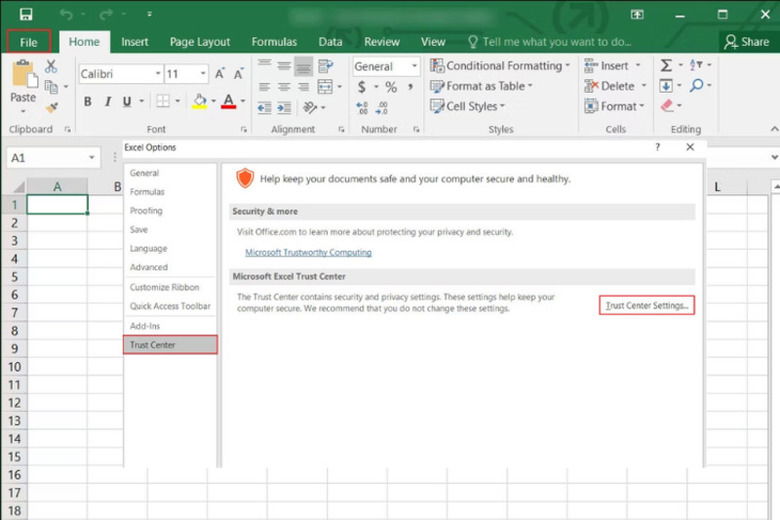This screenshot has width=780, height=520.
Task: Open the font size 11 dropdown
Action: point(203,74)
